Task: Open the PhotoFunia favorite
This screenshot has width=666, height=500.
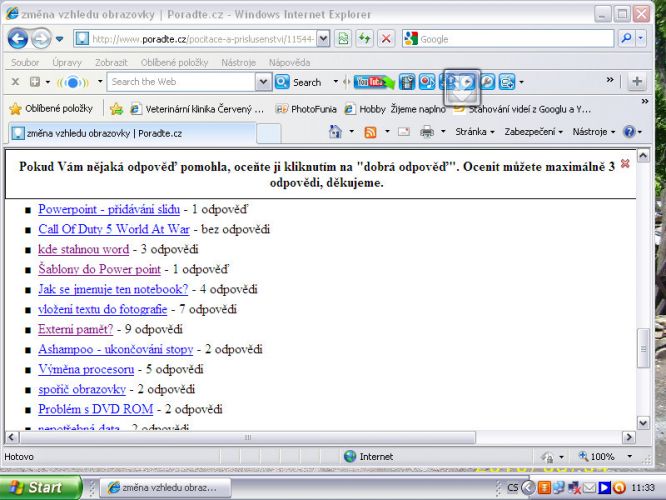Action: (306, 109)
